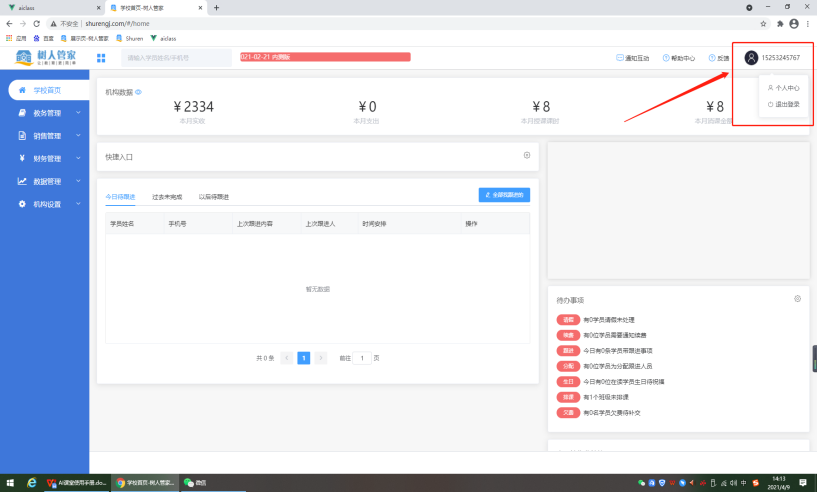This screenshot has height=492, width=817.
Task: Focus the 前往 page number input
Action: (362, 358)
